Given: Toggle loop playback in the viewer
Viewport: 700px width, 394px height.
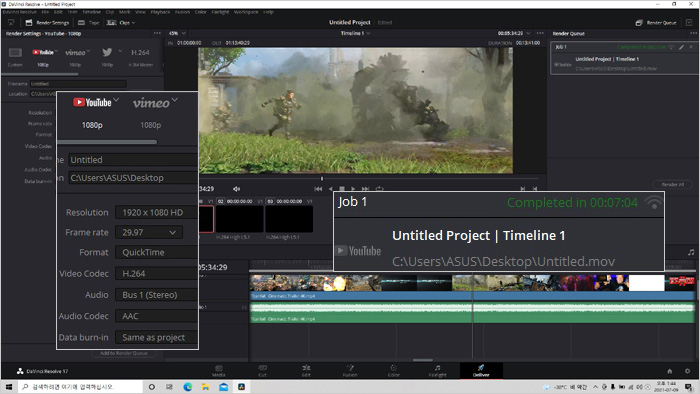Looking at the screenshot, I should click(379, 189).
